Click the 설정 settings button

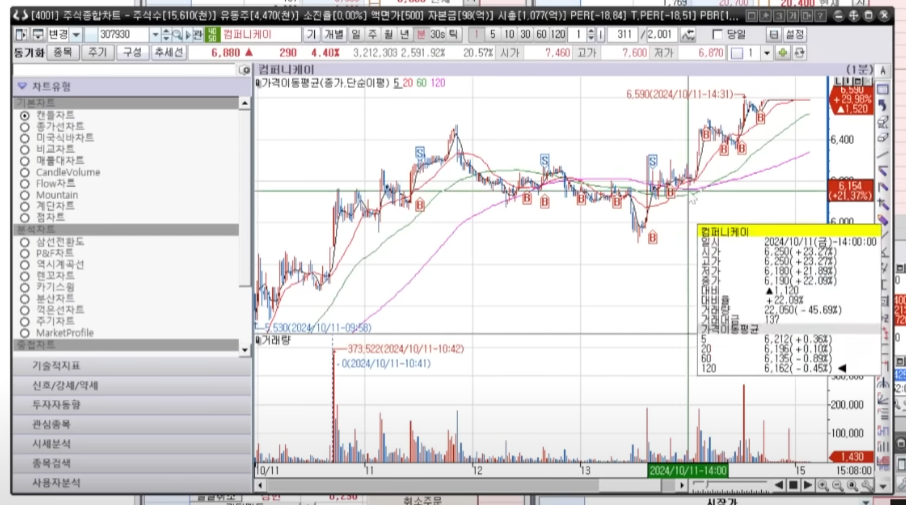point(794,35)
